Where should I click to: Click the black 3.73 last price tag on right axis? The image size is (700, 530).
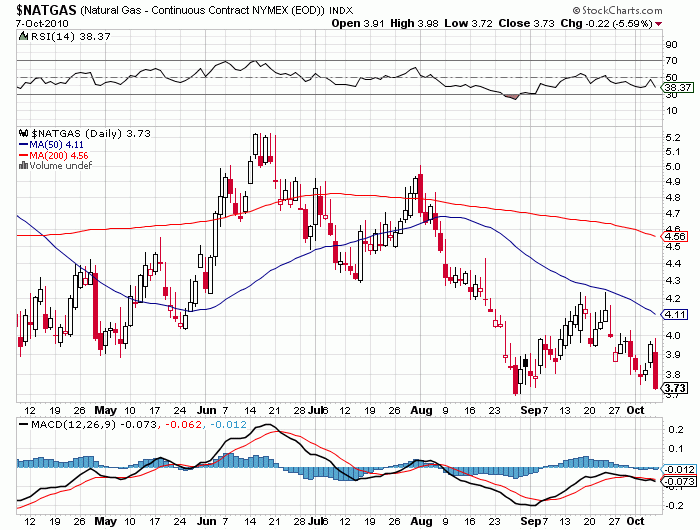(x=675, y=388)
